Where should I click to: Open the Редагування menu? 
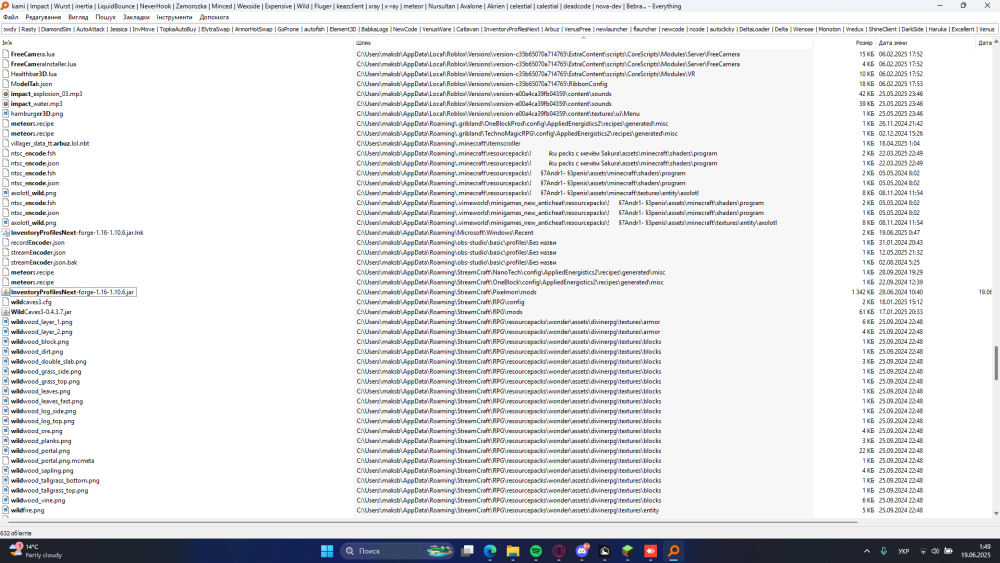[43, 17]
